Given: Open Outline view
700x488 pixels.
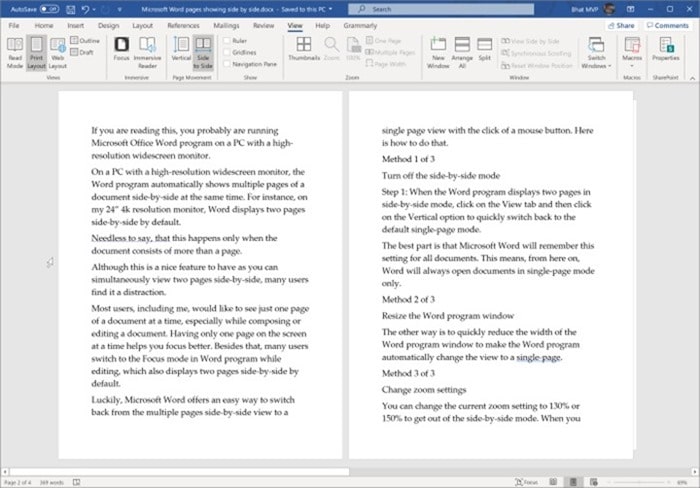Looking at the screenshot, I should 85,41.
